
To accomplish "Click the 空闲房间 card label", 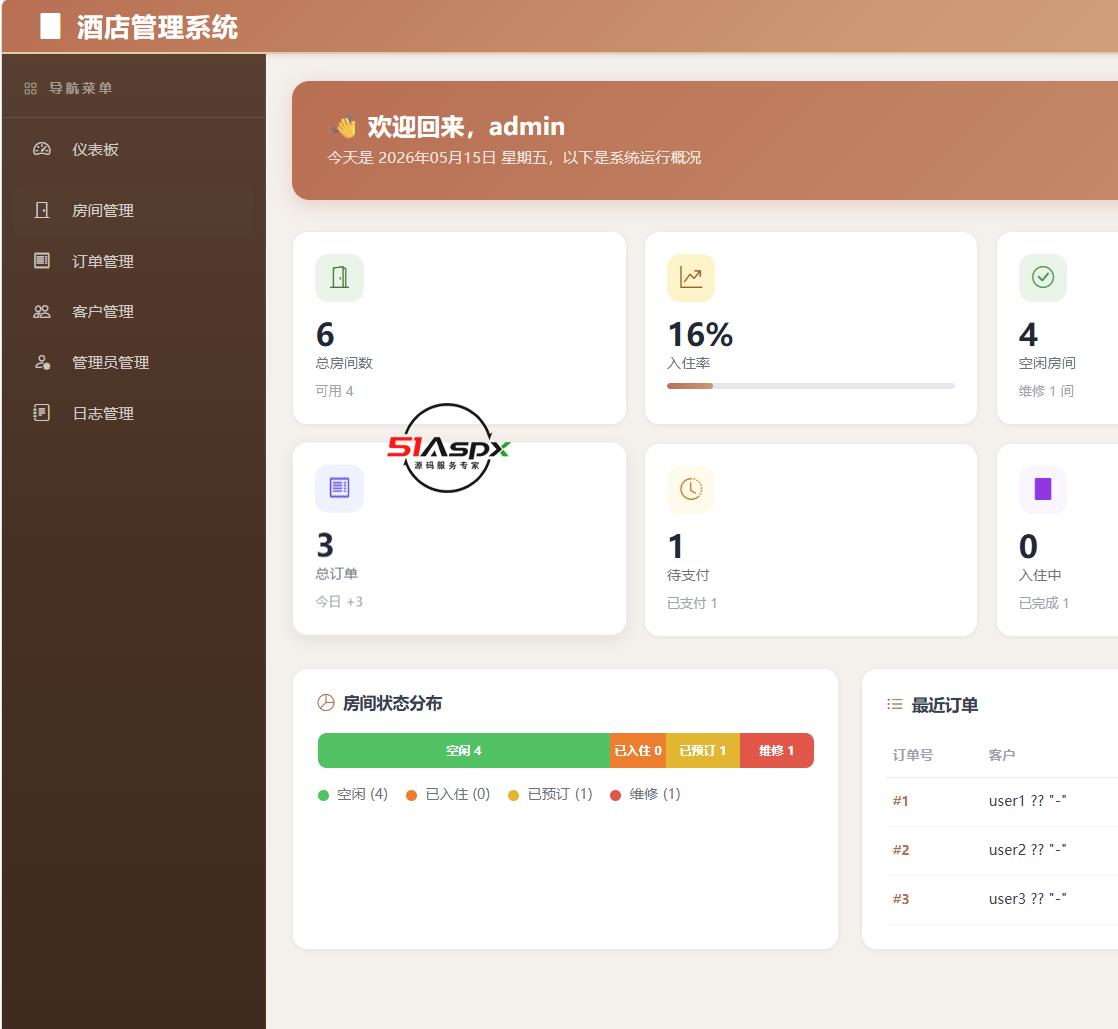I will (1047, 363).
